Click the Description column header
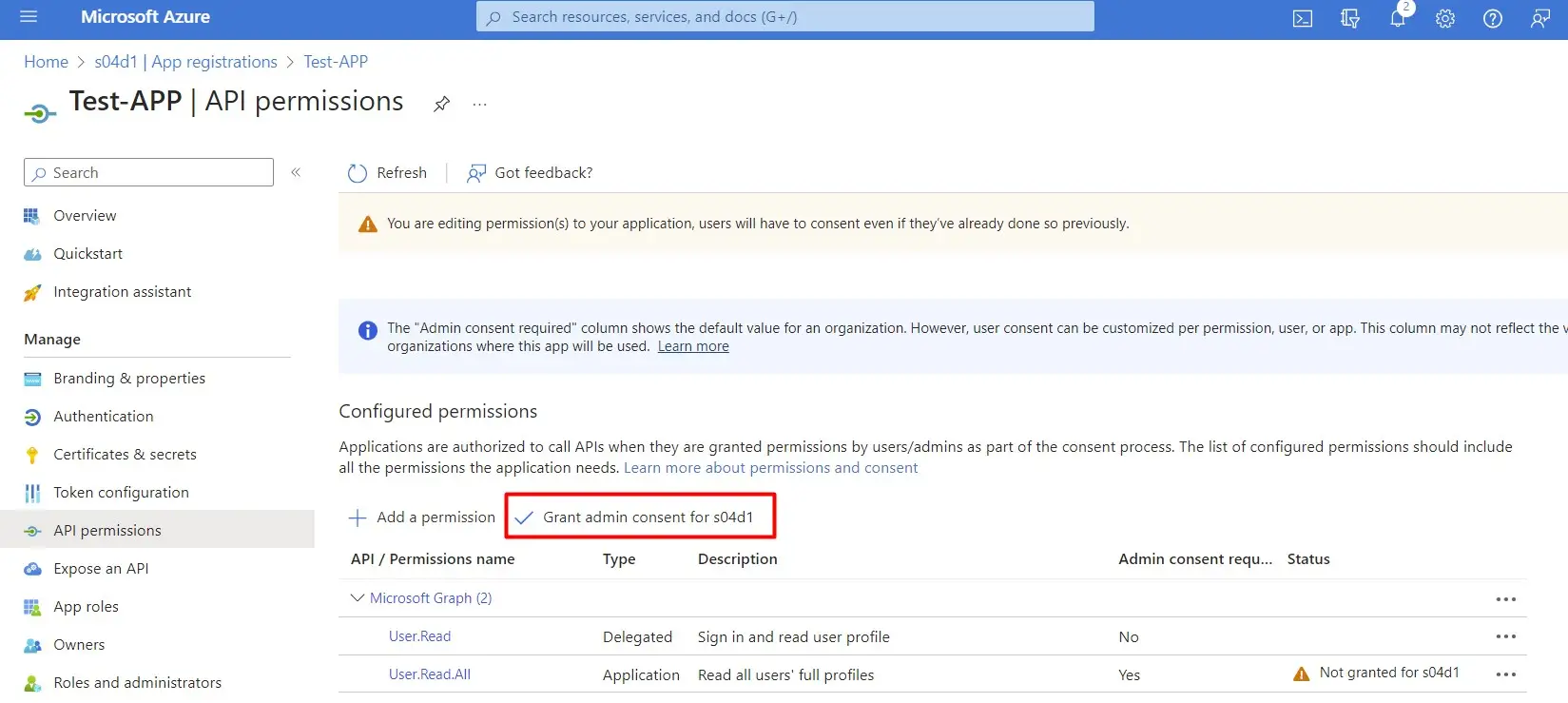Screen dimensions: 1568x703 click(738, 559)
